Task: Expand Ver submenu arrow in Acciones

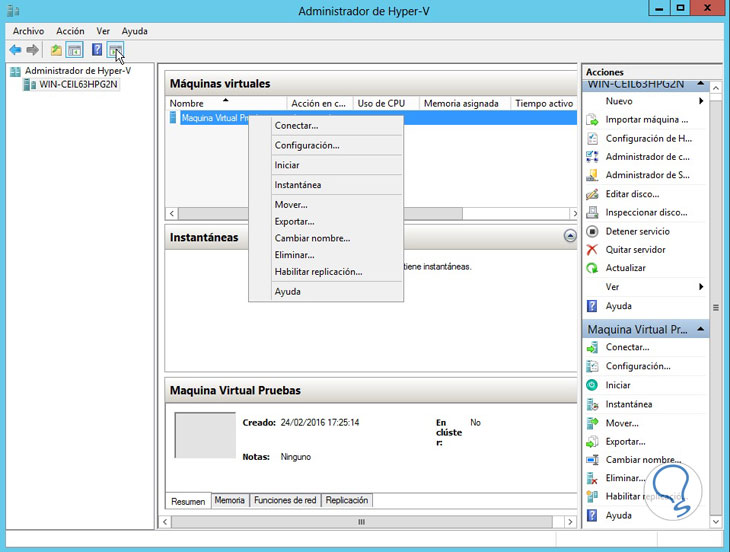Action: point(701,287)
